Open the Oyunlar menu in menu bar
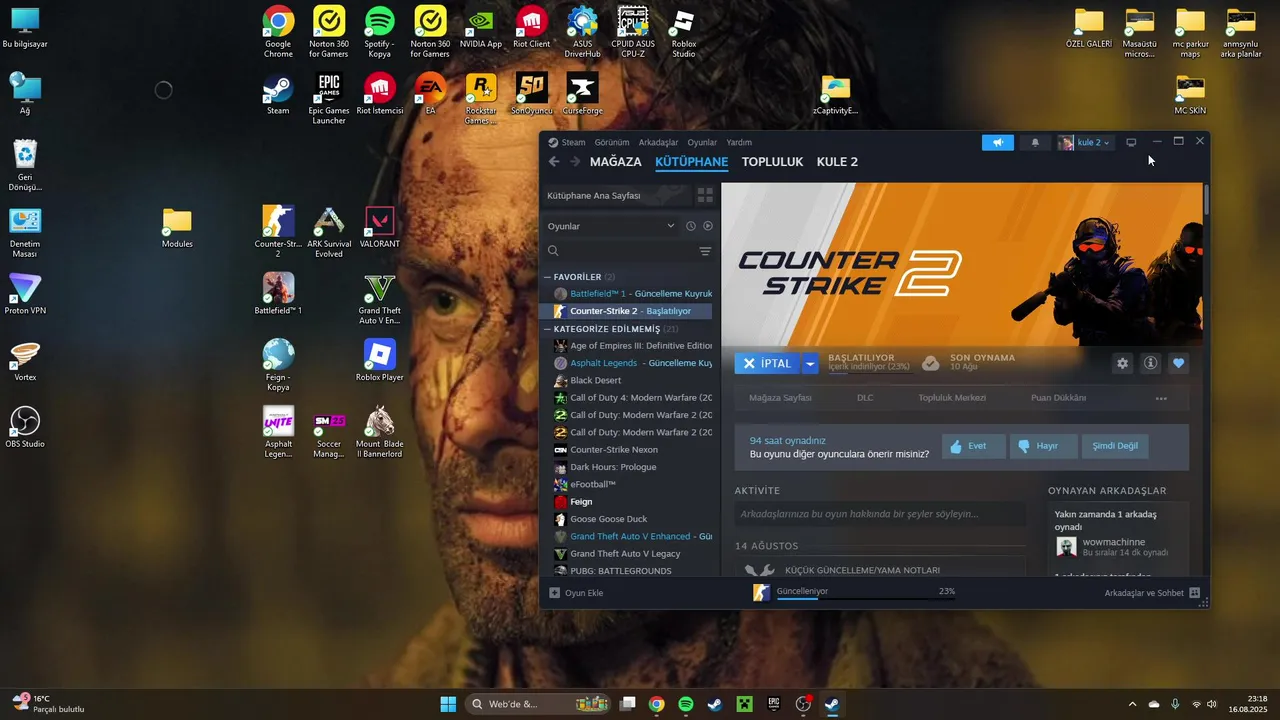 [702, 142]
